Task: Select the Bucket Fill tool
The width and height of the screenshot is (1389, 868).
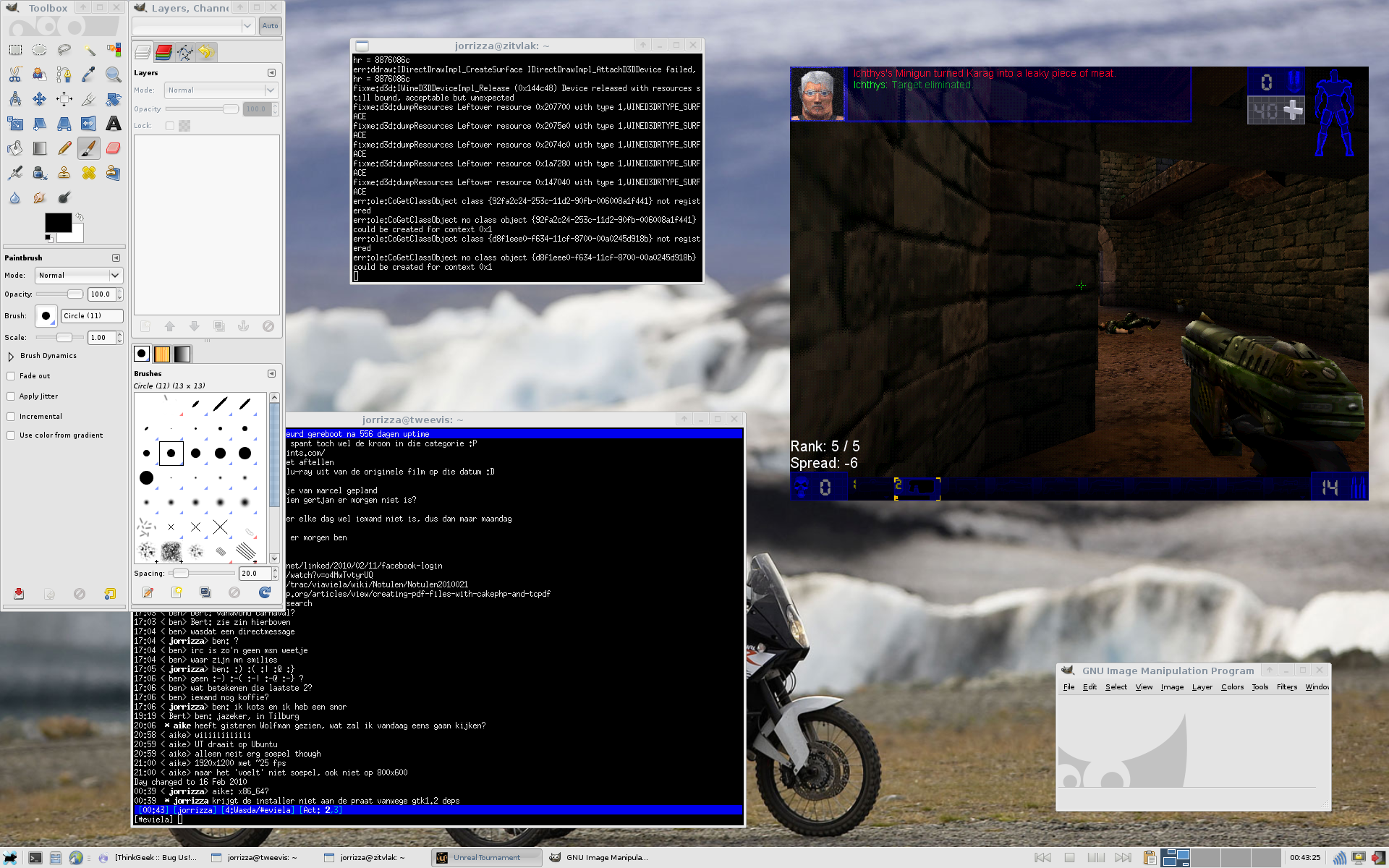Action: 15,148
